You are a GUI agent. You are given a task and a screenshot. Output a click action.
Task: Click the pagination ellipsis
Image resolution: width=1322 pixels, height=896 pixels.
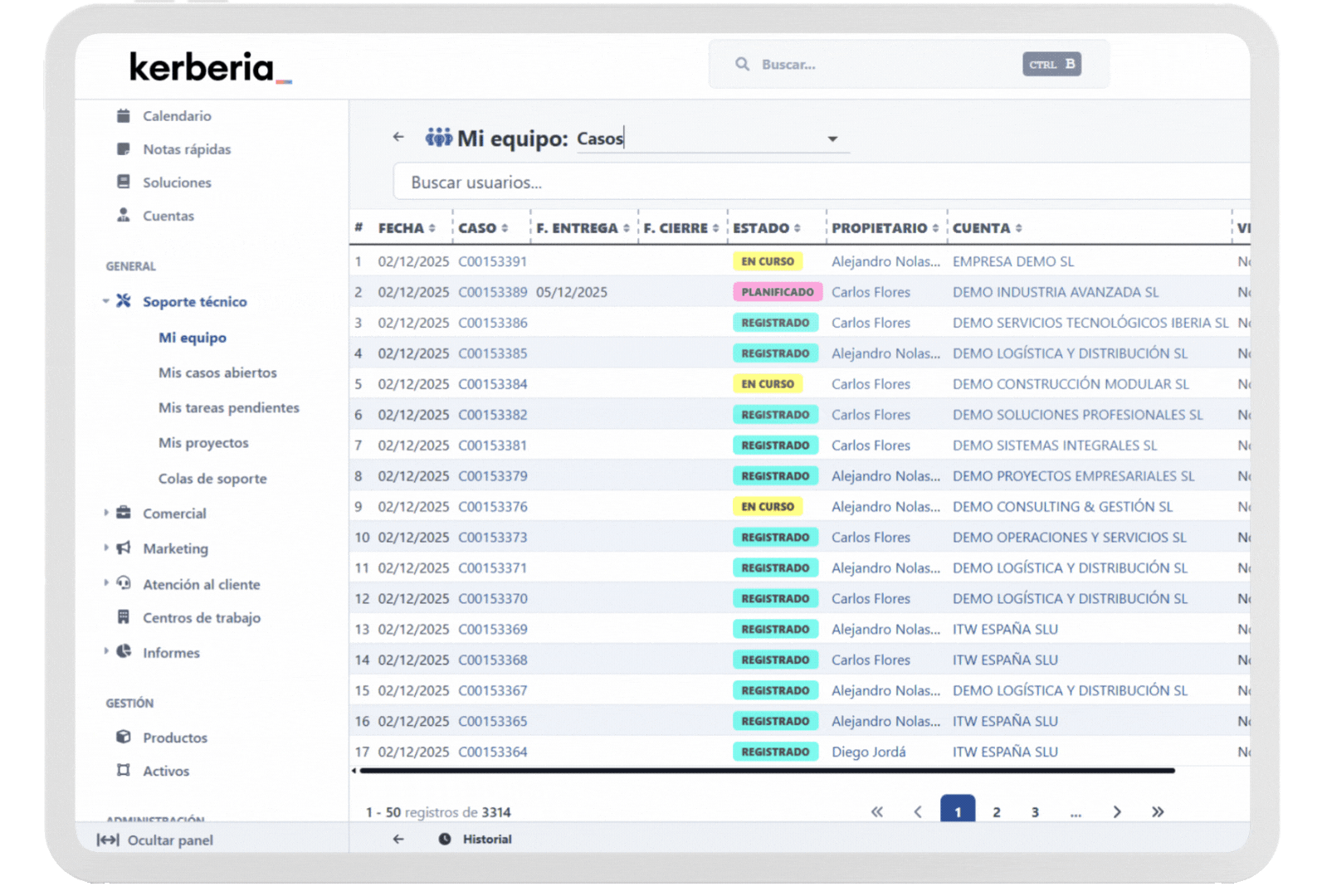(x=1076, y=813)
